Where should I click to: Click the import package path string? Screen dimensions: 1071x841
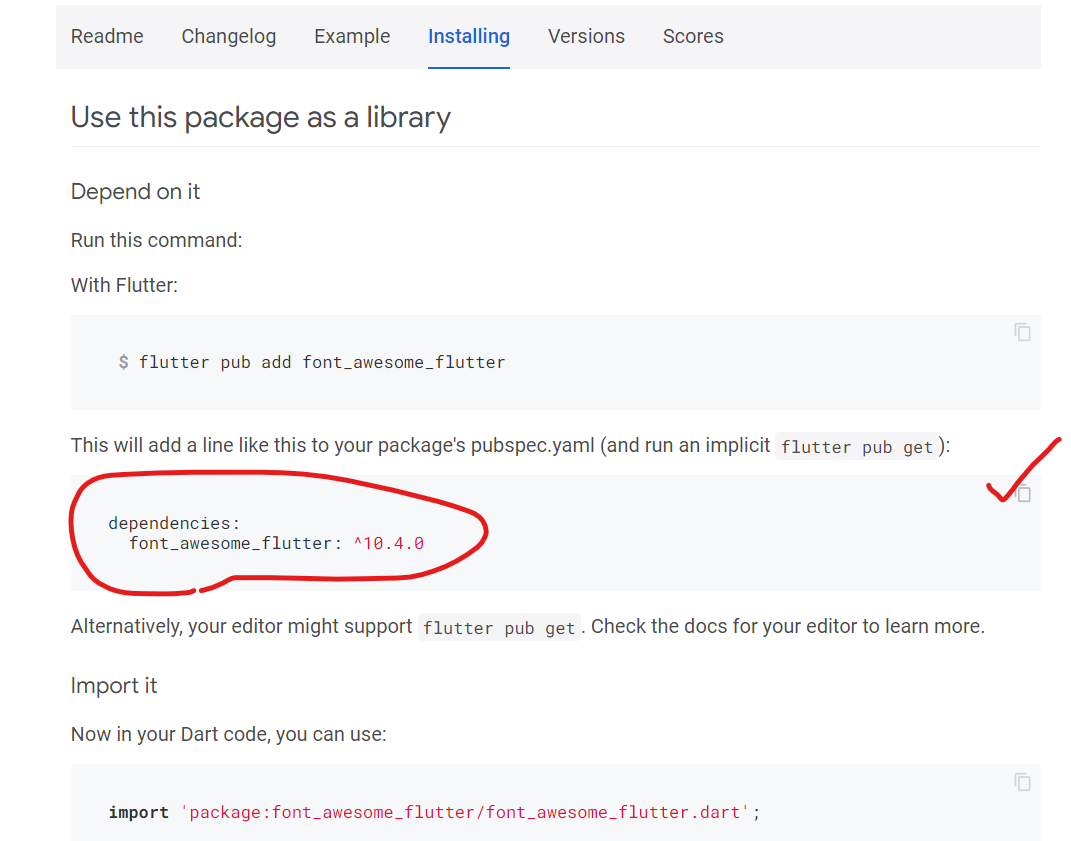click(x=464, y=812)
